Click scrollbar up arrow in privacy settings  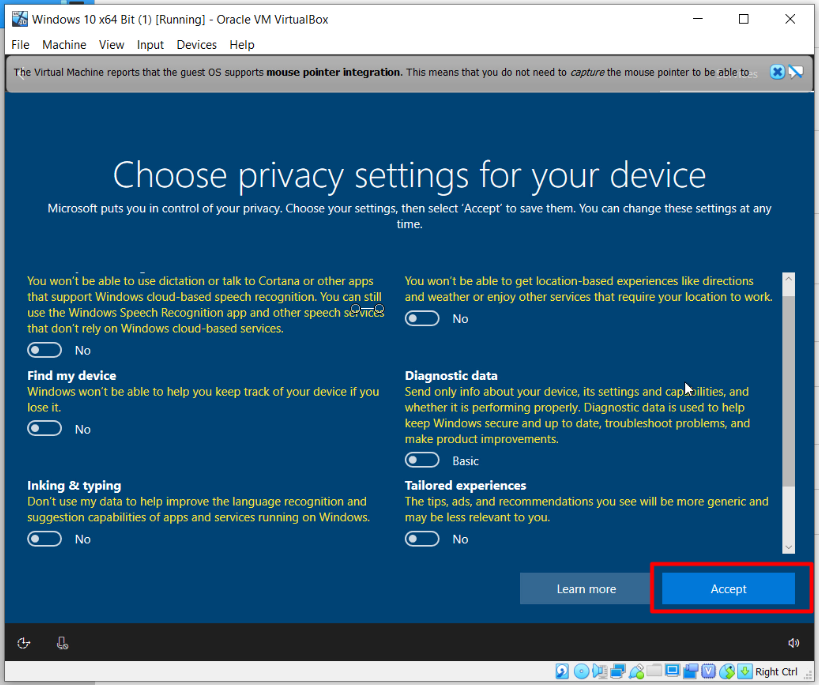pyautogui.click(x=789, y=278)
